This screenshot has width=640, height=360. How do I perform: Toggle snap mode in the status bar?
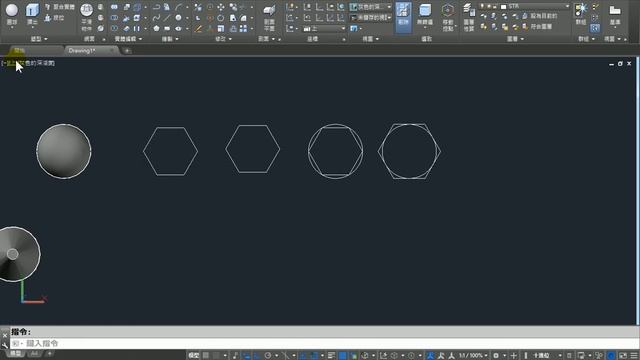216,356
